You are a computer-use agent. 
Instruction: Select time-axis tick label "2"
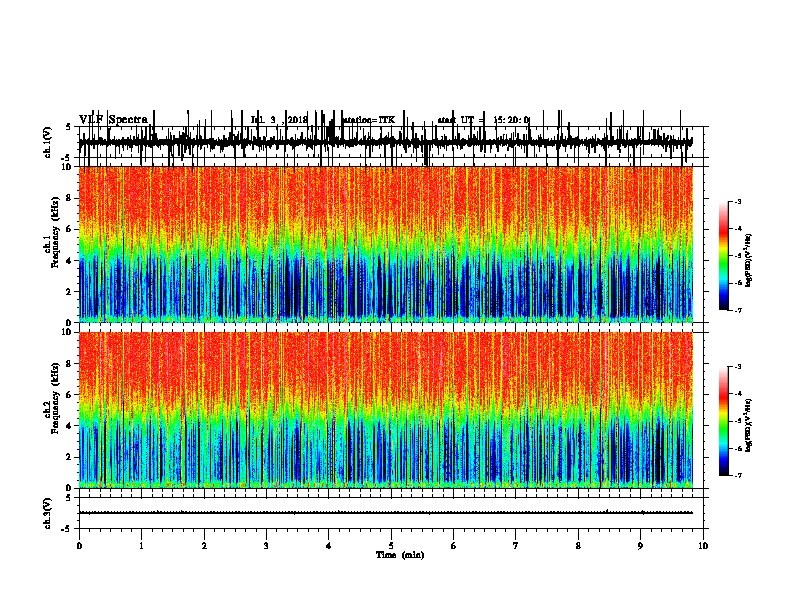click(x=204, y=546)
